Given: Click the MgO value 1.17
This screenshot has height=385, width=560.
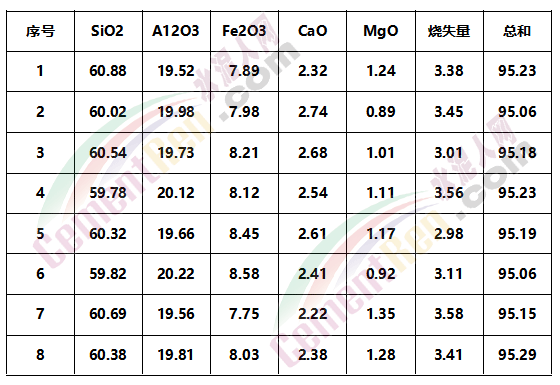Looking at the screenshot, I should click(381, 234).
